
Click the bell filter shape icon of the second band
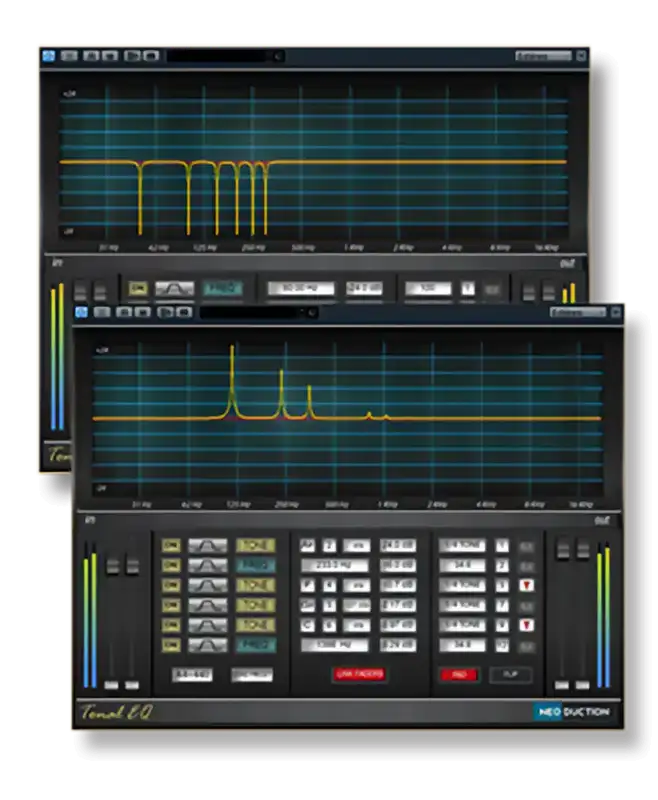[x=207, y=566]
